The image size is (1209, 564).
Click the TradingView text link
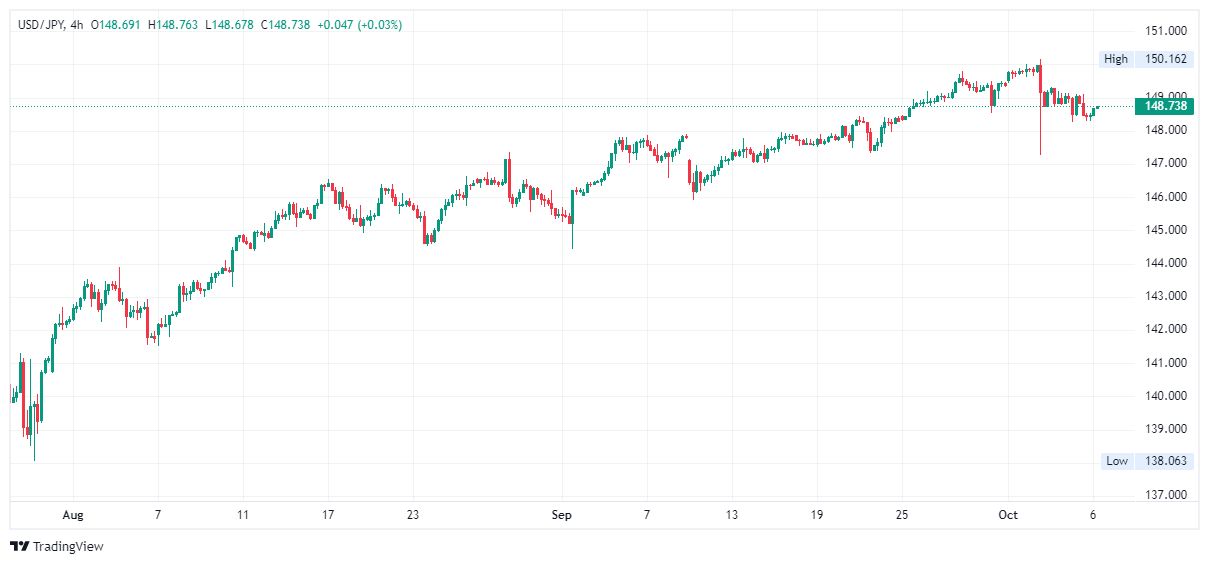68,547
